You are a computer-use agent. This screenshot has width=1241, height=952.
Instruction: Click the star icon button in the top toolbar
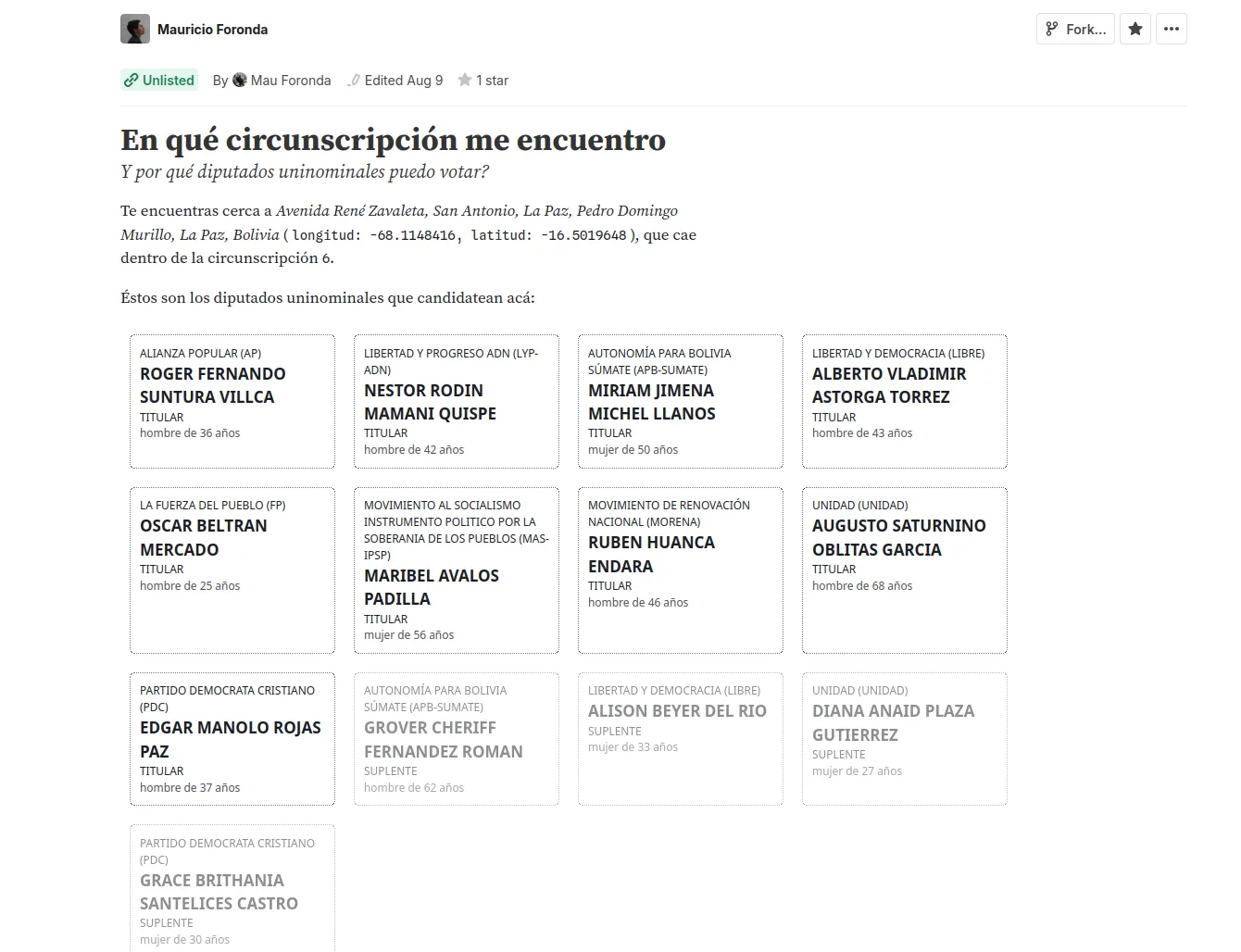1134,29
